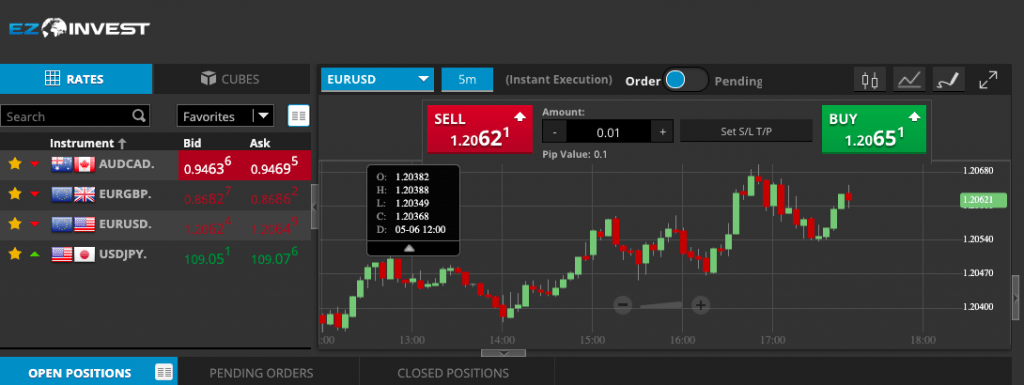The width and height of the screenshot is (1024, 385).
Task: Click EURUSD bid price 1.2062
Action: coord(207,227)
